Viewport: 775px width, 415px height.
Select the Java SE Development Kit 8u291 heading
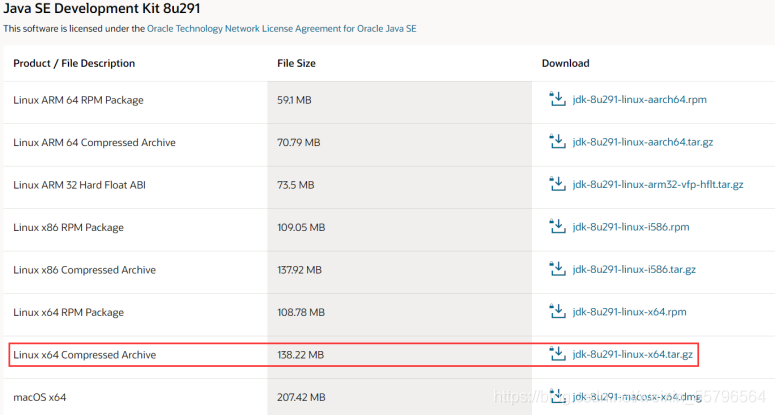(x=102, y=8)
